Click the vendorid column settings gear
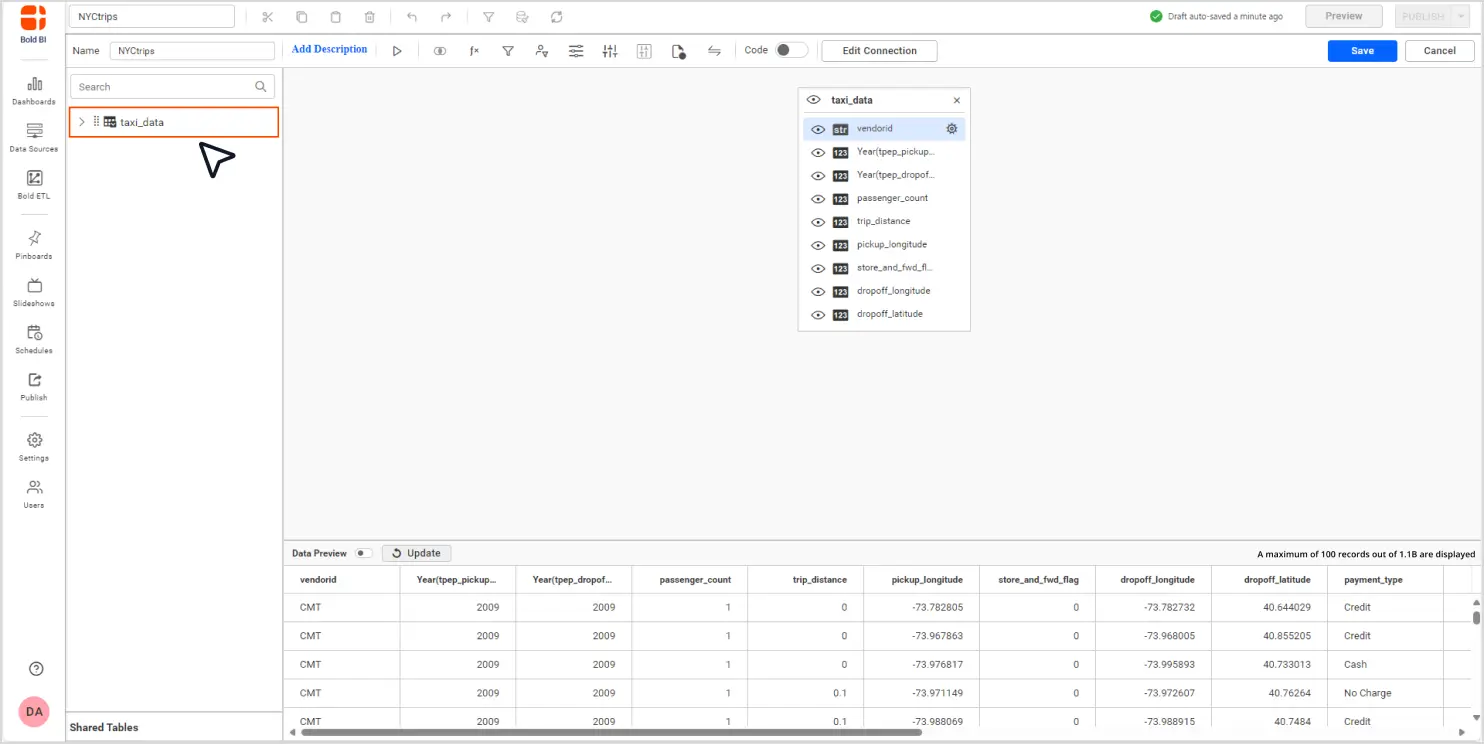Viewport: 1484px width, 744px height. 951,129
